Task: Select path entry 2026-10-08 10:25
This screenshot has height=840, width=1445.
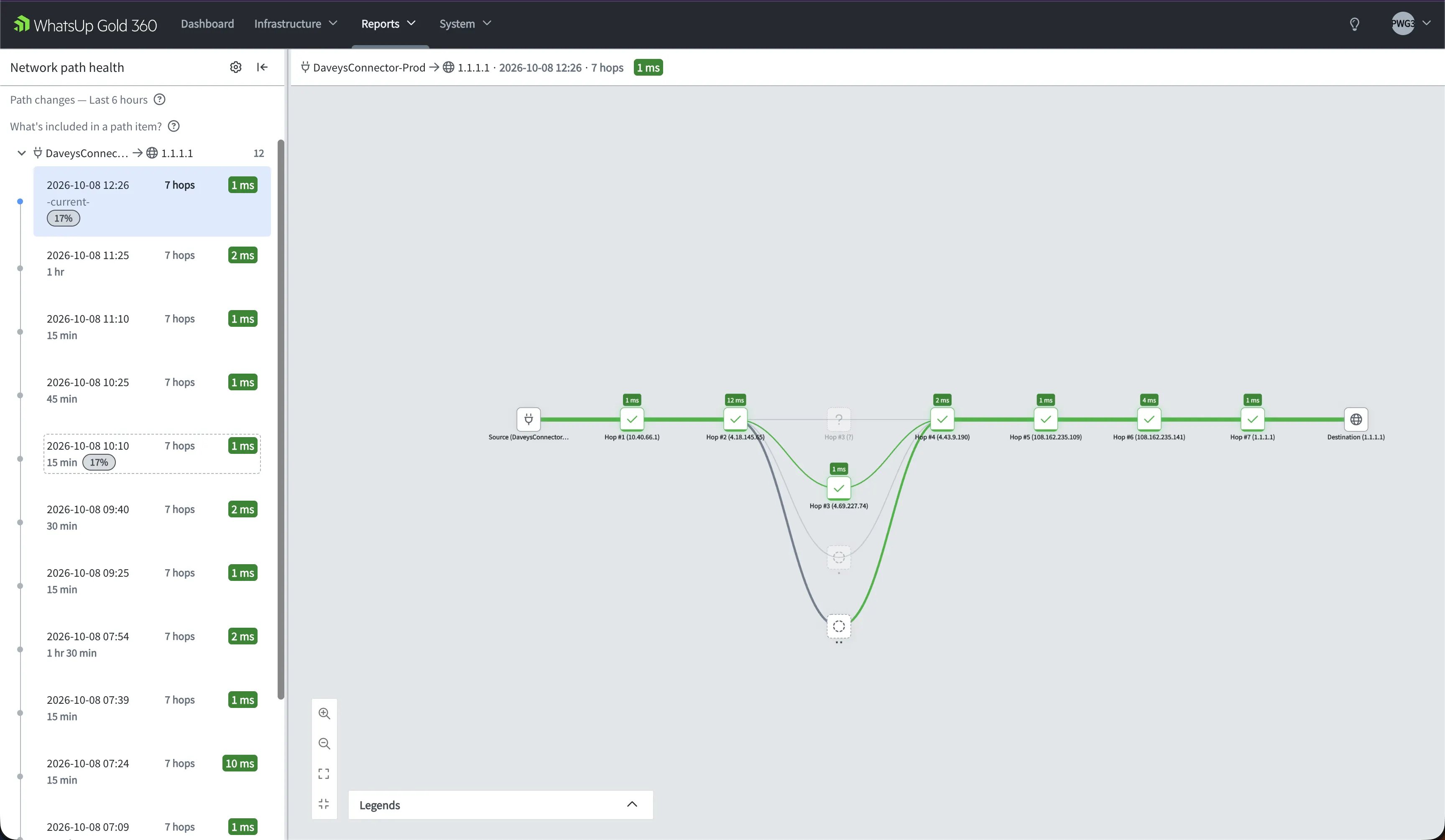Action: tap(152, 390)
